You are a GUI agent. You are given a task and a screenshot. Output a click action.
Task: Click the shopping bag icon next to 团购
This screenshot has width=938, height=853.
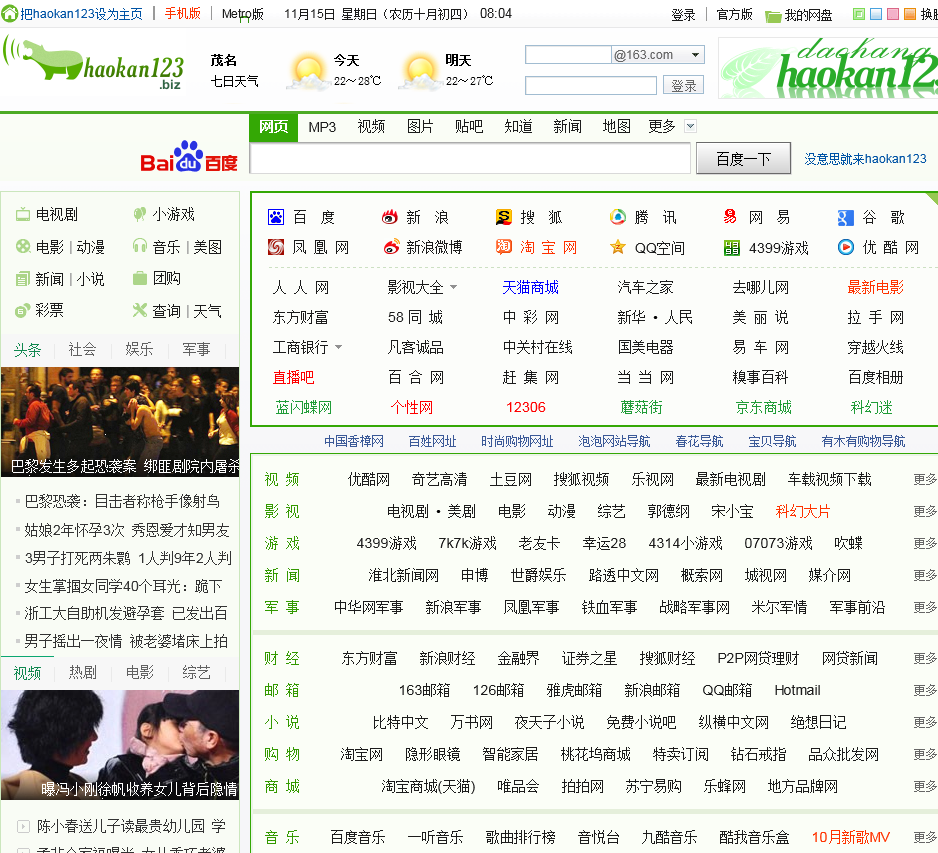click(139, 278)
